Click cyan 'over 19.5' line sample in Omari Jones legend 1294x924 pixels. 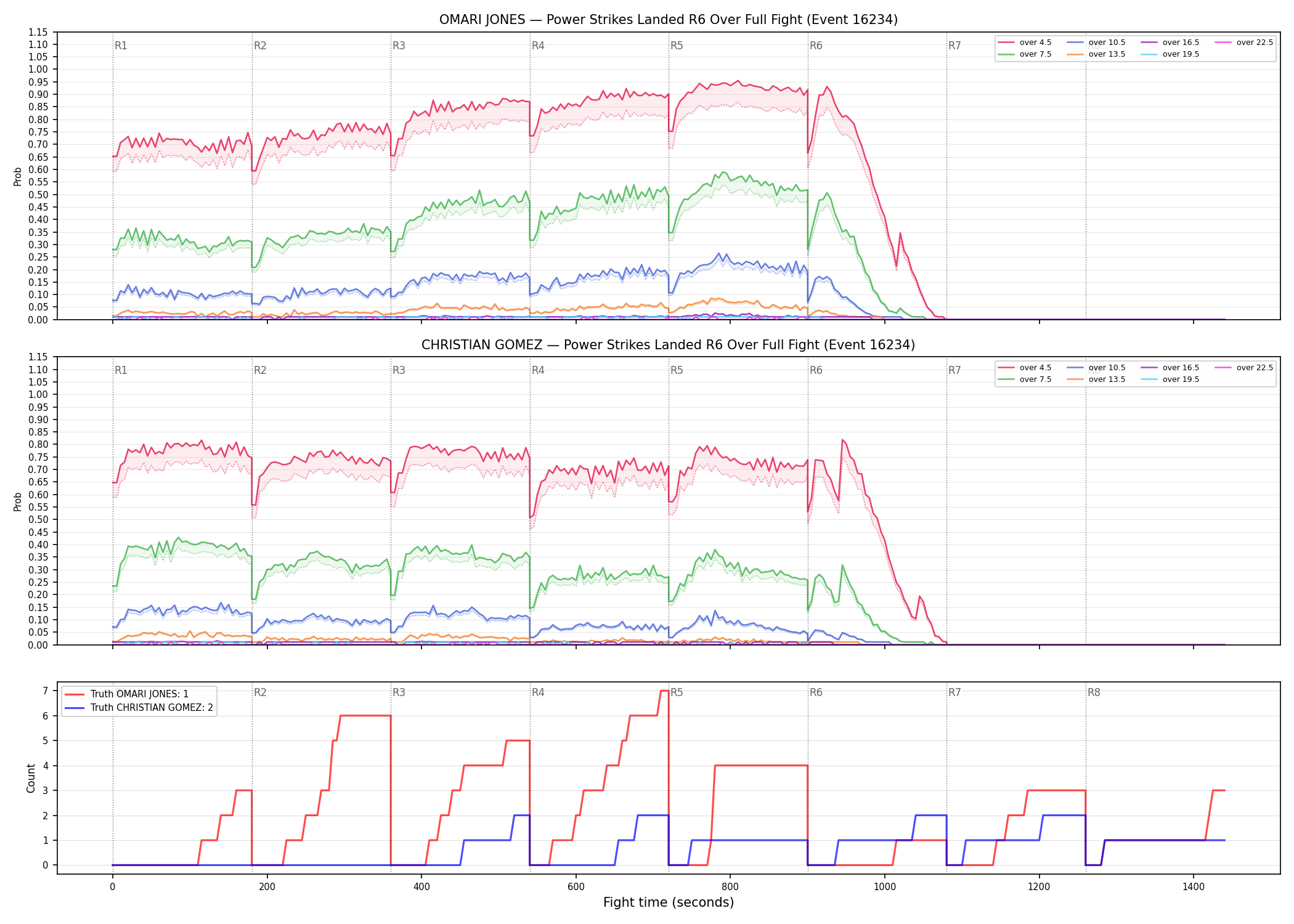click(x=1149, y=54)
